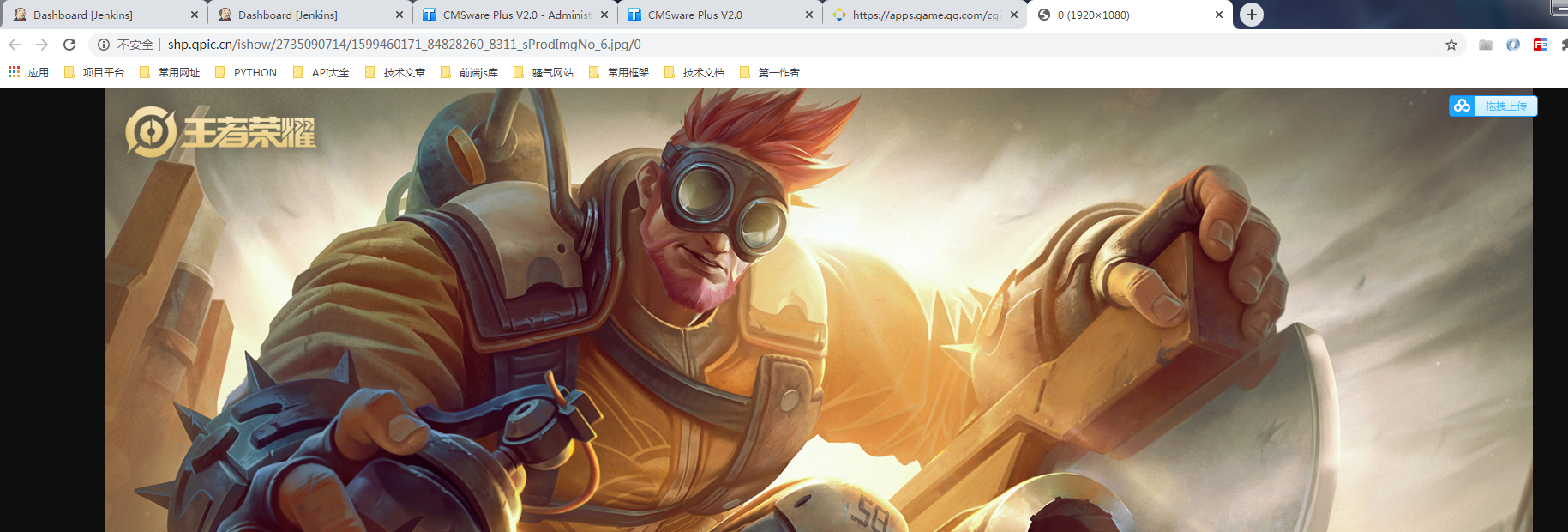The height and width of the screenshot is (532, 1568).
Task: Open the red and blue FE extension
Action: (1541, 45)
